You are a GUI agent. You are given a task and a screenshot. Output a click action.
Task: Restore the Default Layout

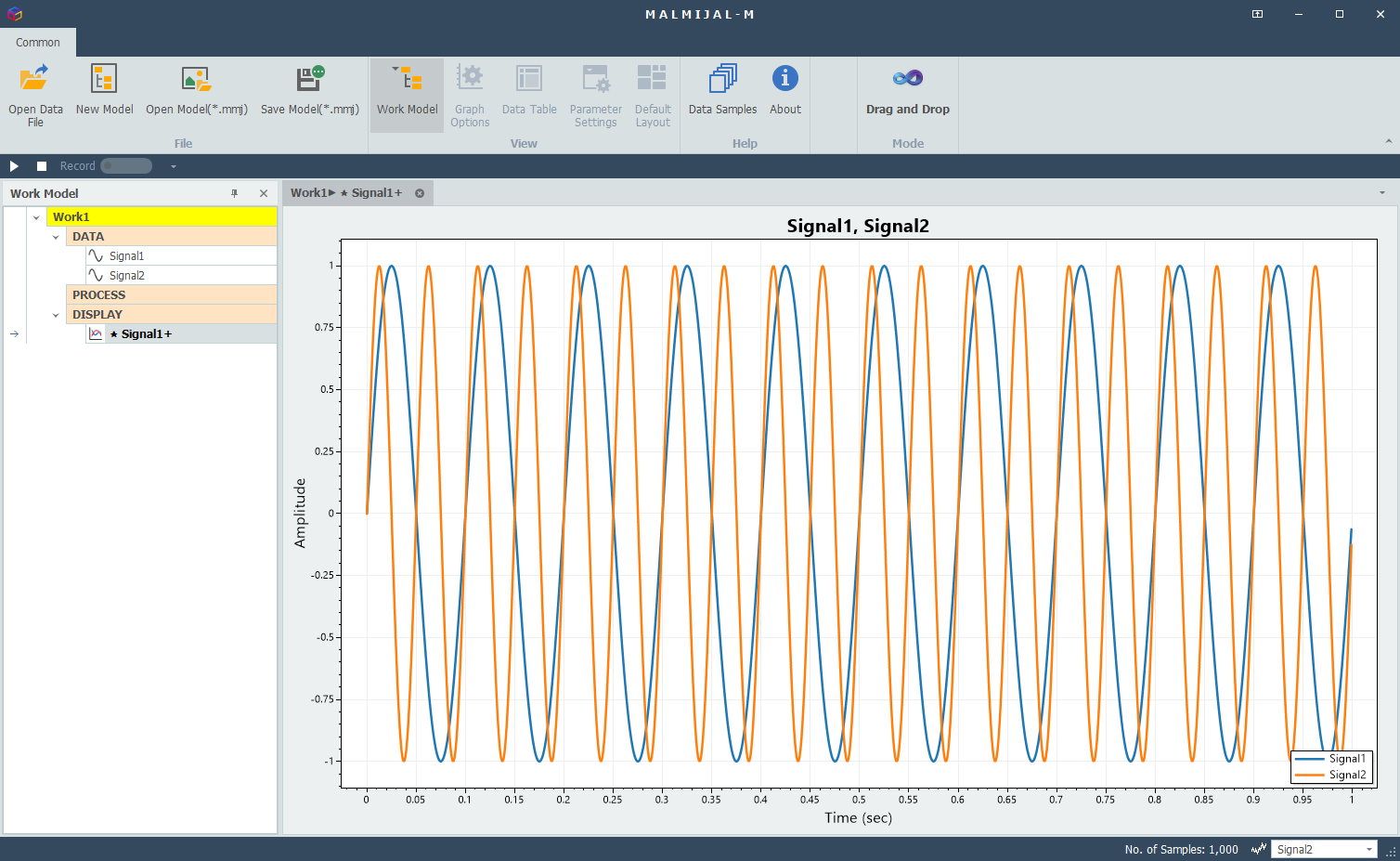click(653, 95)
